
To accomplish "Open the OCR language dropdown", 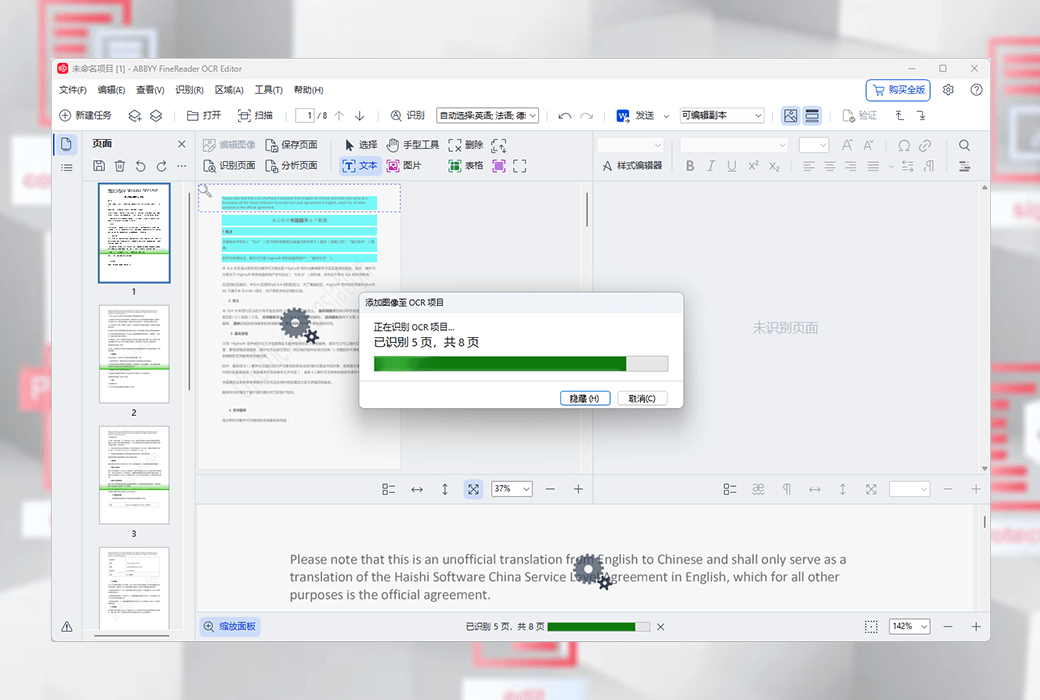I will (x=488, y=116).
